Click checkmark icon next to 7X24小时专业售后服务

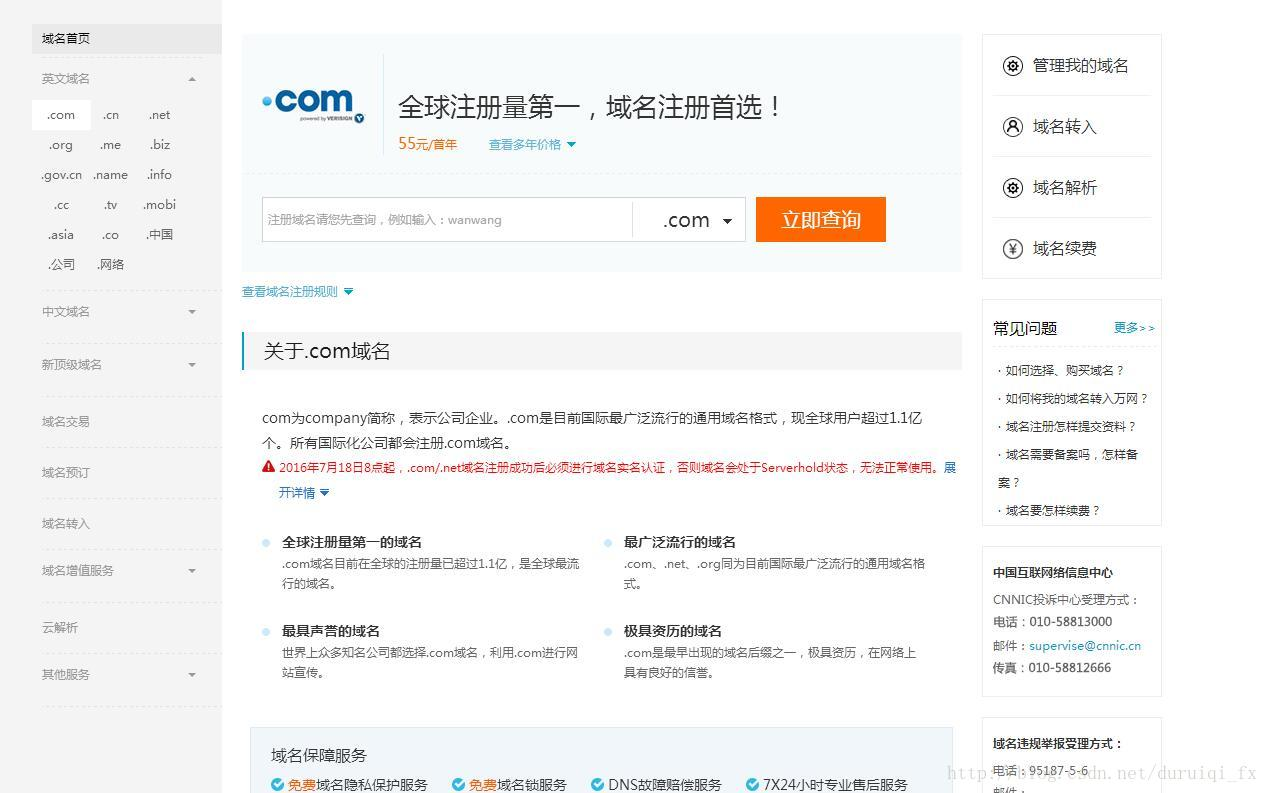(x=752, y=785)
